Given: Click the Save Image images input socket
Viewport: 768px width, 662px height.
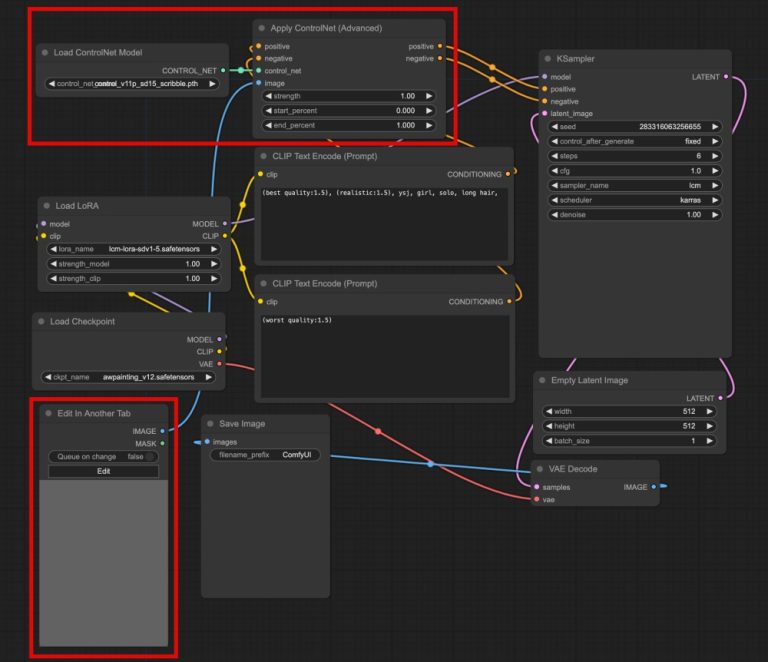Looking at the screenshot, I should (x=207, y=442).
